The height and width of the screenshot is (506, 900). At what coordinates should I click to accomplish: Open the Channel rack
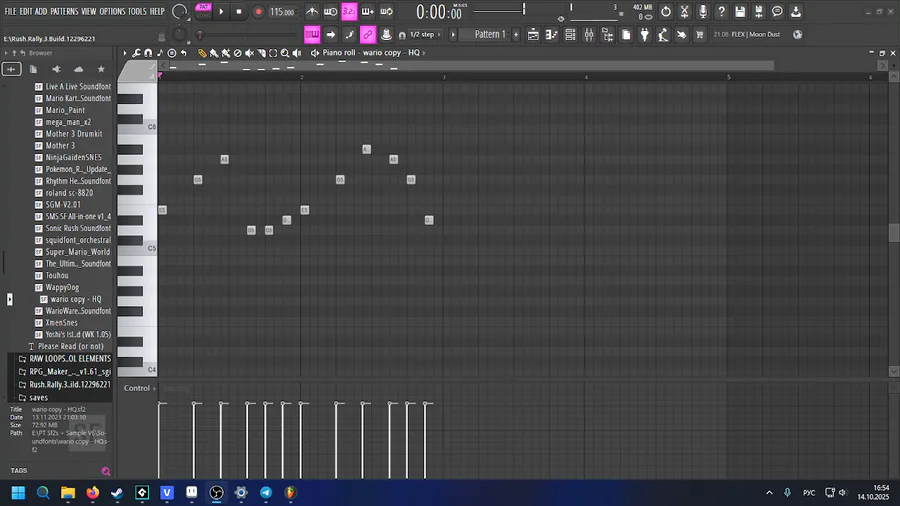click(x=570, y=34)
